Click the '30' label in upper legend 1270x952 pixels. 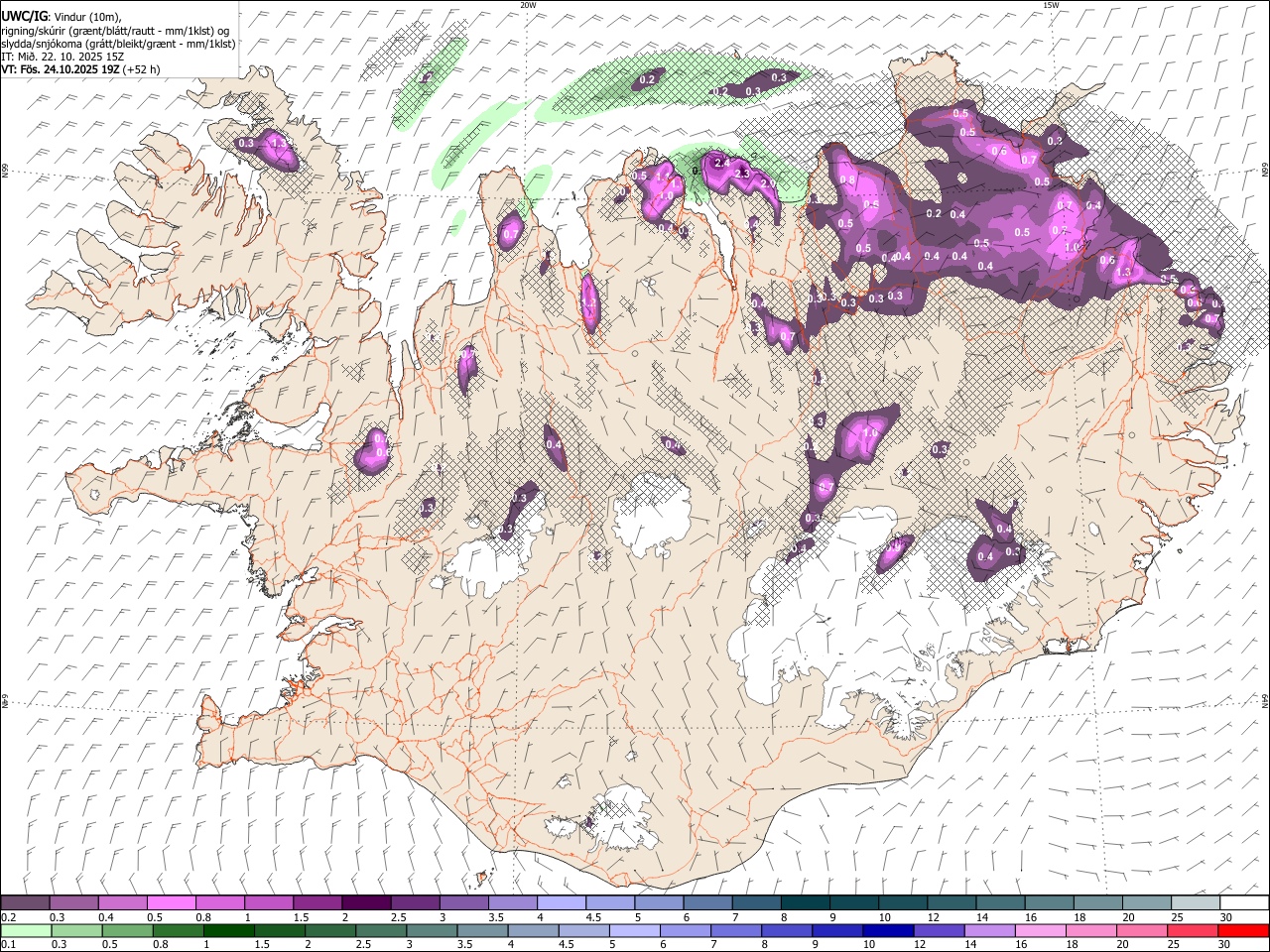tap(1225, 917)
